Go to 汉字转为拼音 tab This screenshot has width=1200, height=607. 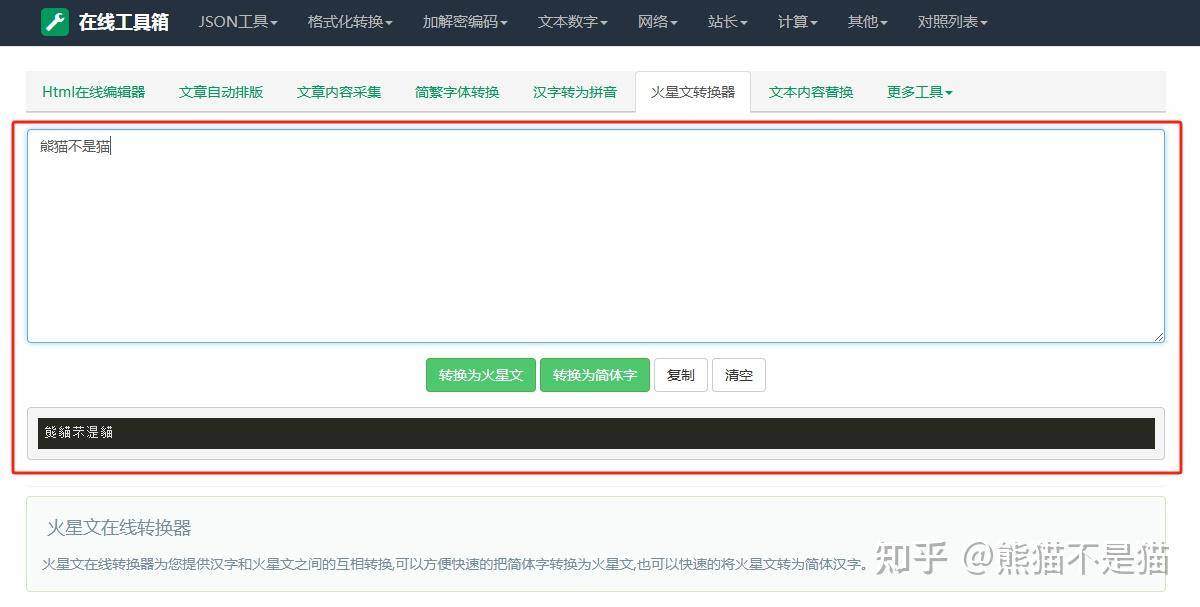pos(575,92)
